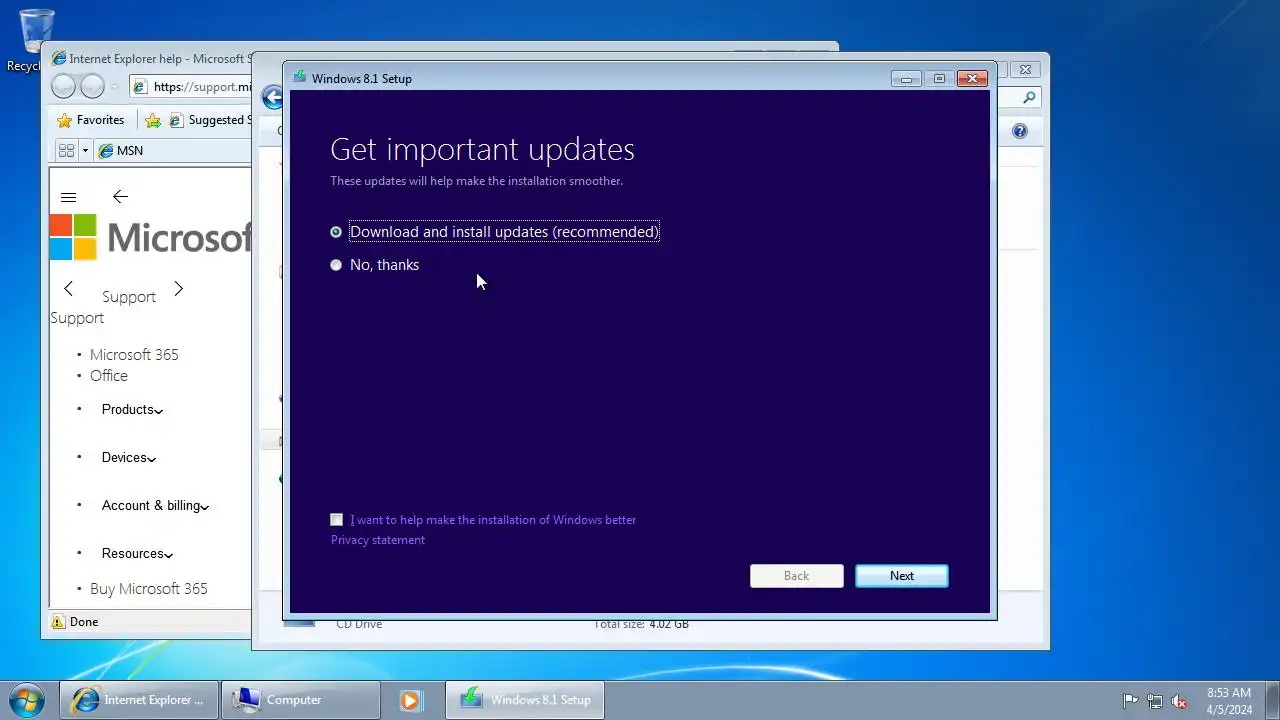The width and height of the screenshot is (1280, 720).
Task: Click the Next button in Setup
Action: 901,576
